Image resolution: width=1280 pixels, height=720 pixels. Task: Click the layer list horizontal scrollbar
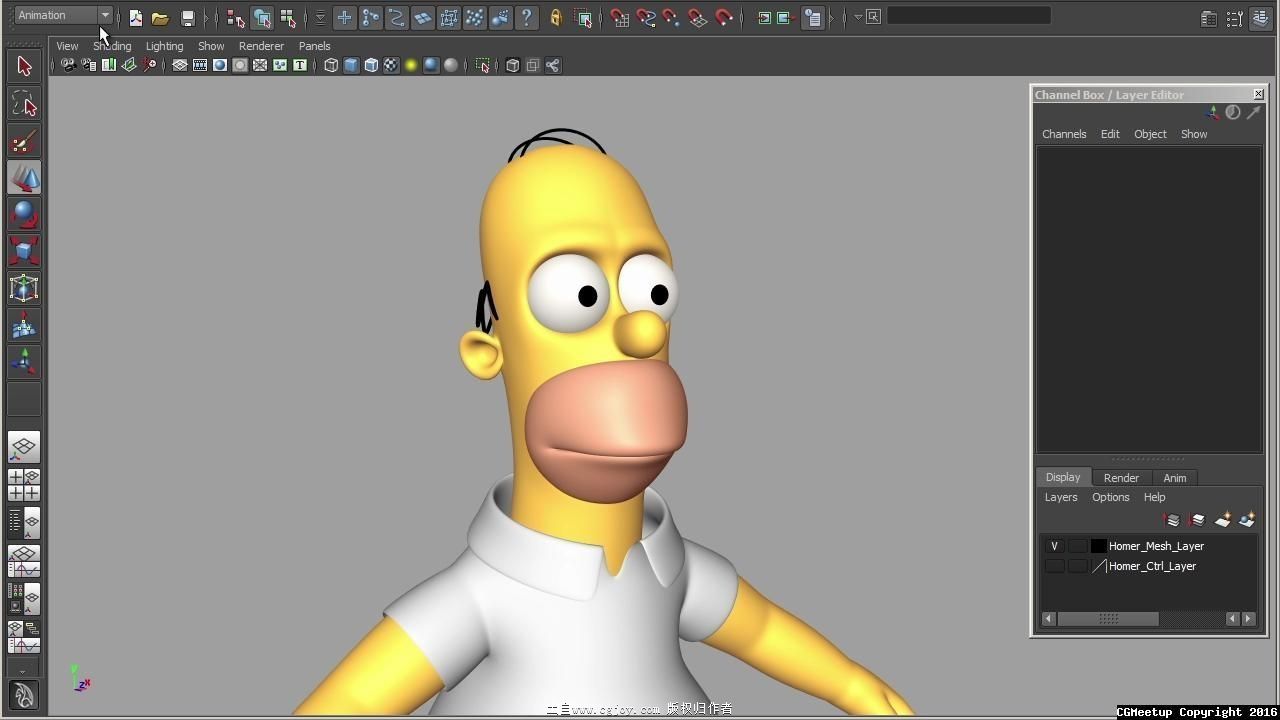pyautogui.click(x=1108, y=619)
